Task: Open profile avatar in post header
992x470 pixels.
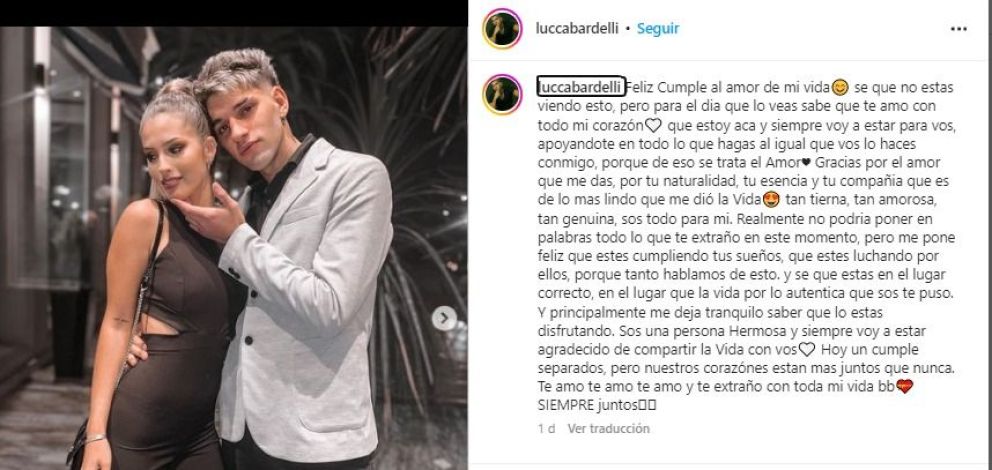Action: pos(502,28)
